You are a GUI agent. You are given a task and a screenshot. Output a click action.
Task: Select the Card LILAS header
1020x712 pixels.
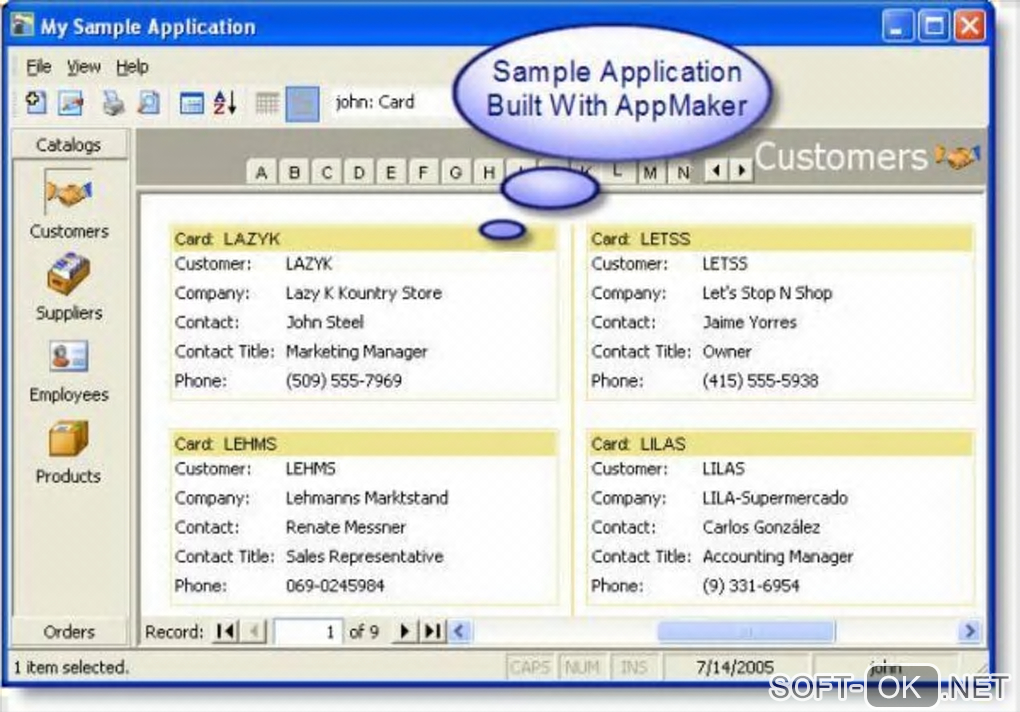pos(780,443)
